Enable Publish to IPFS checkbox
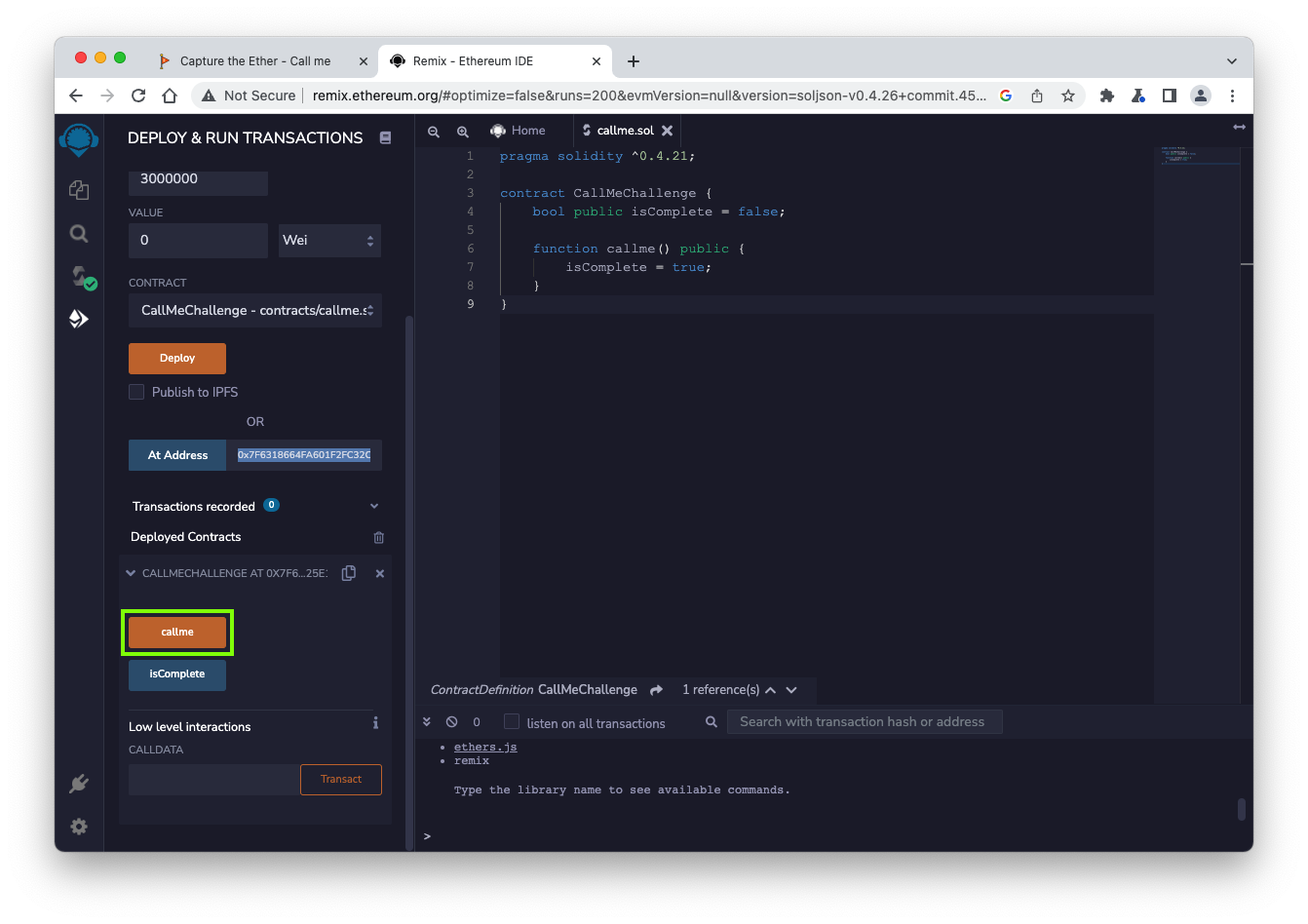This screenshot has height=924, width=1308. [136, 392]
